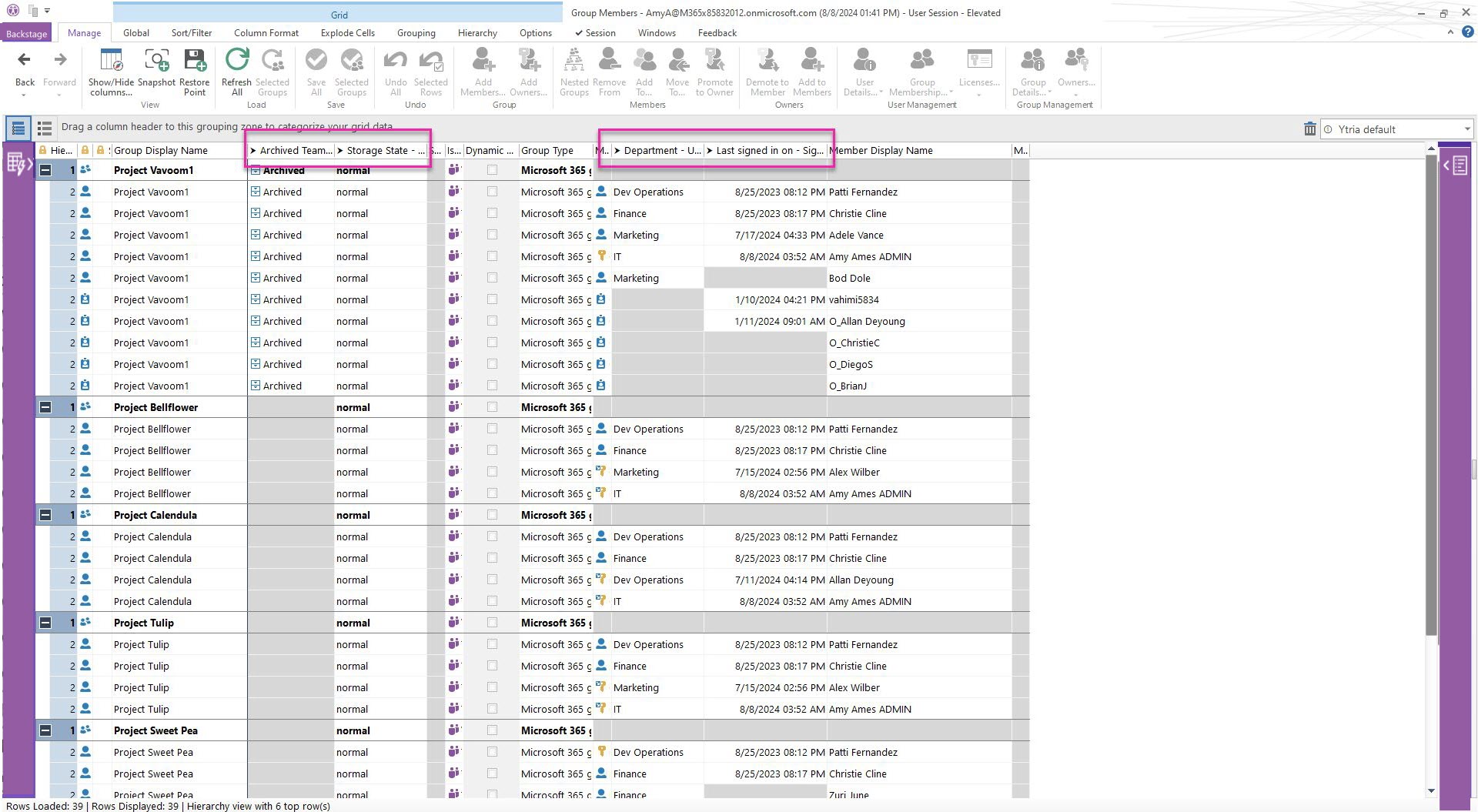
Task: Collapse the Project Calendula group
Action: [x=45, y=515]
